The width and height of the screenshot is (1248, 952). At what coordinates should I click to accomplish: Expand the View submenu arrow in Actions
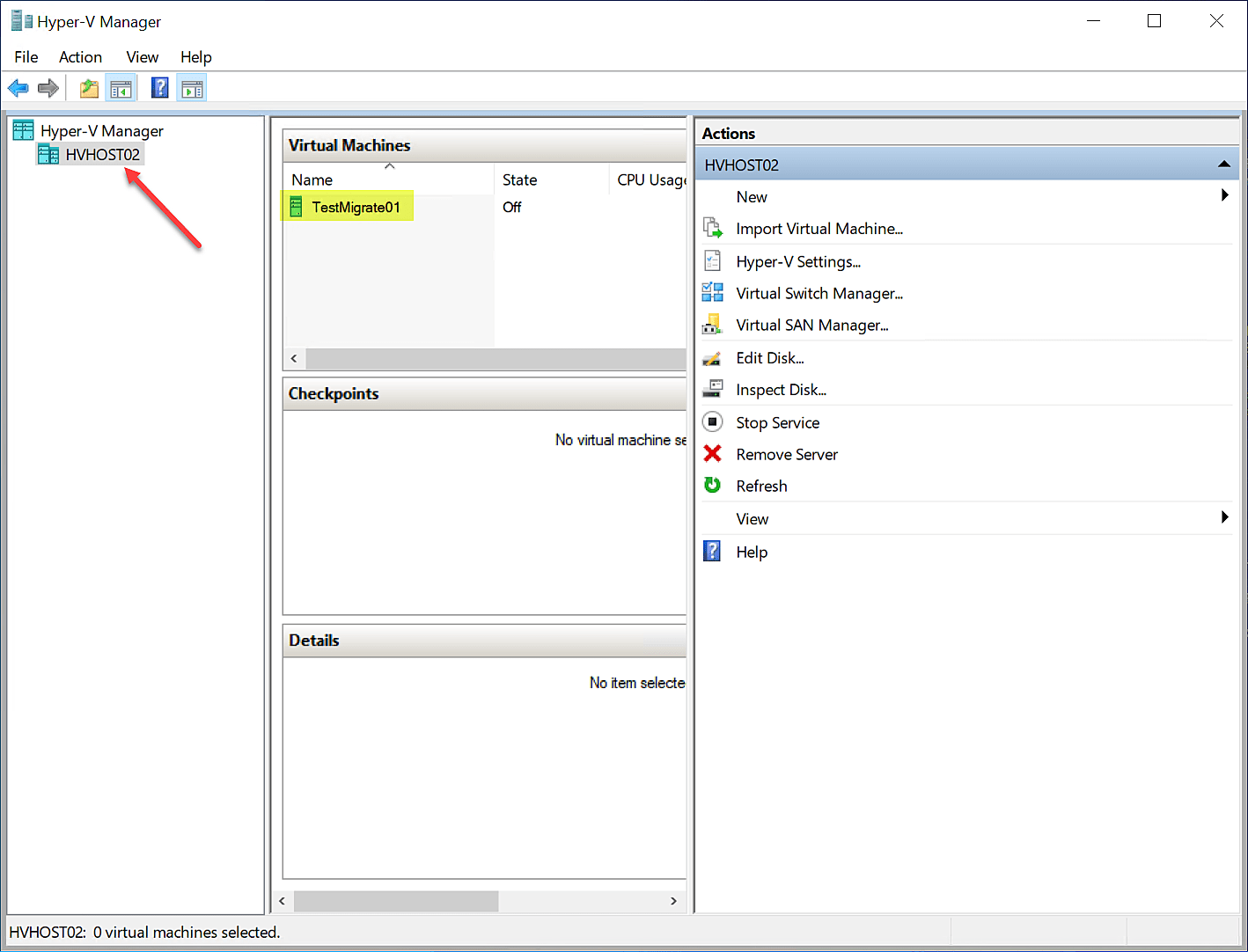pos(1224,517)
